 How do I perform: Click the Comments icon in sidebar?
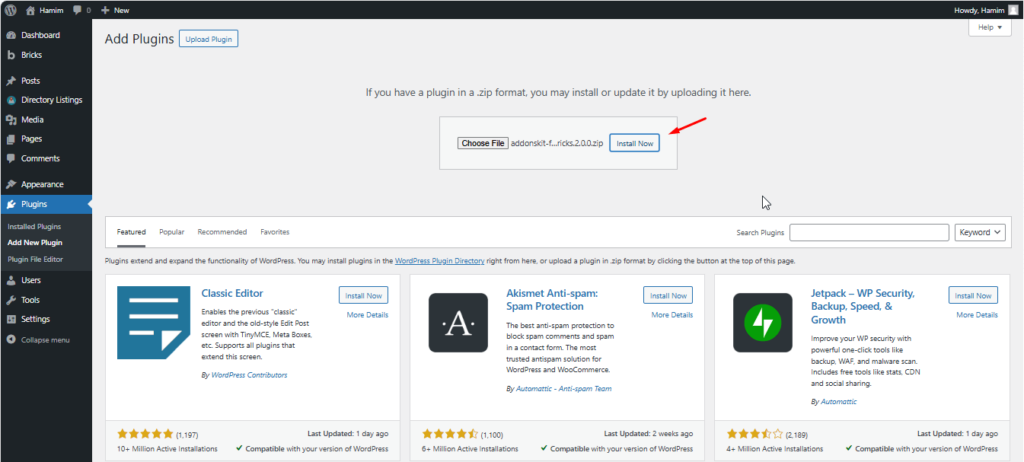[x=10, y=158]
